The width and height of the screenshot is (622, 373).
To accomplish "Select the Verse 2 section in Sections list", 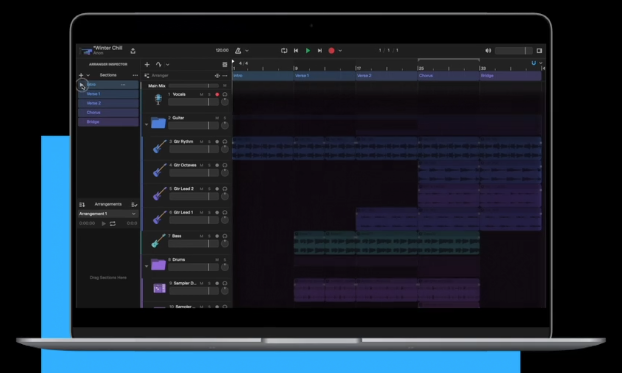I will pos(108,103).
